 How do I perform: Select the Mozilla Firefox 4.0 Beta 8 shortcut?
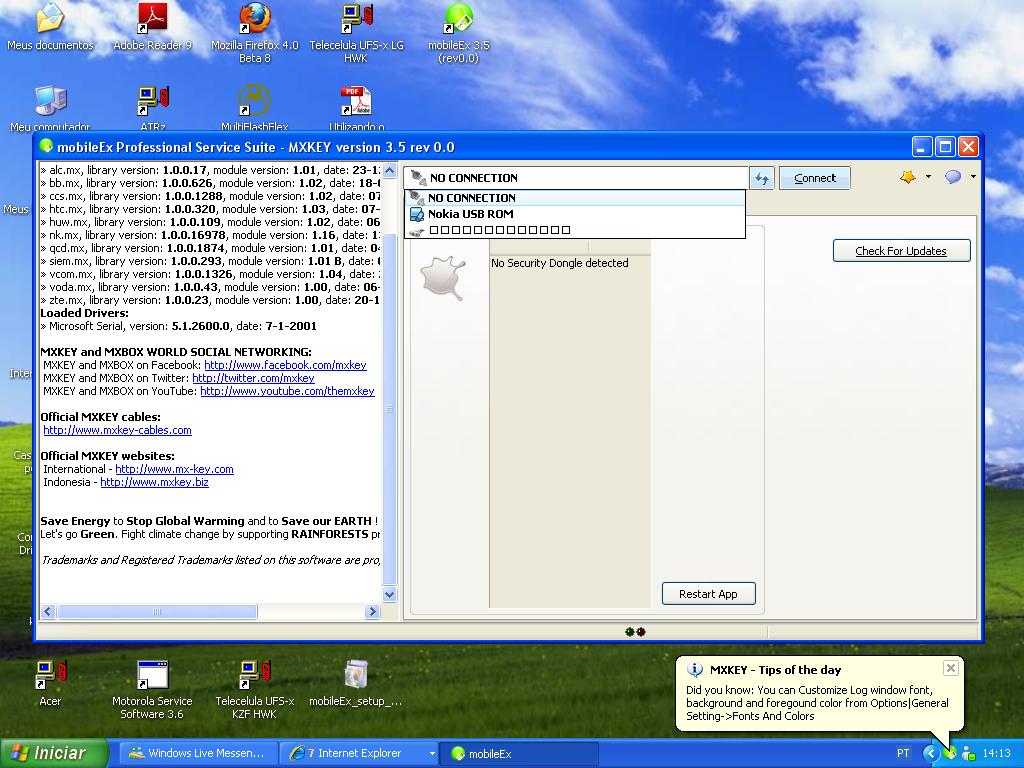pos(255,33)
